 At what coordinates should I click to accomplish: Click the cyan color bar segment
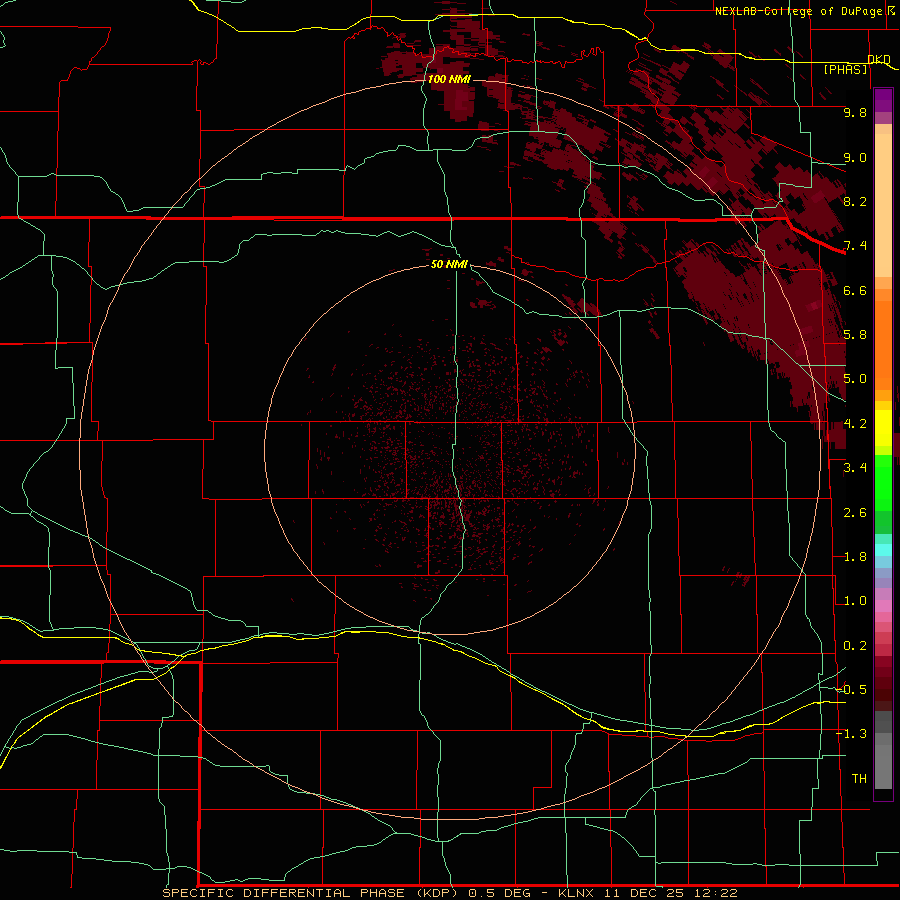pyautogui.click(x=883, y=550)
